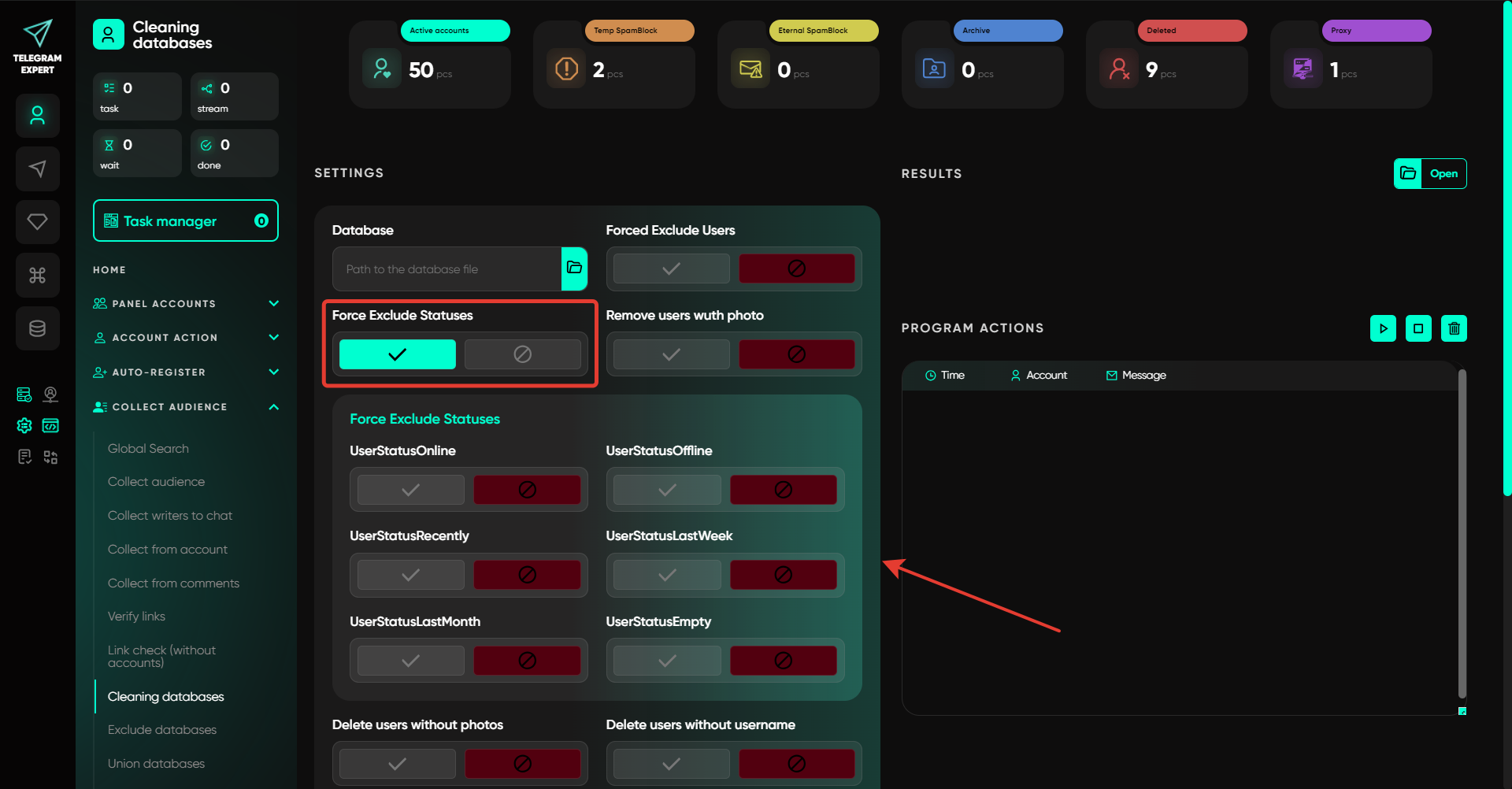
Task: Select Global Search in sidebar menu
Action: coord(148,449)
